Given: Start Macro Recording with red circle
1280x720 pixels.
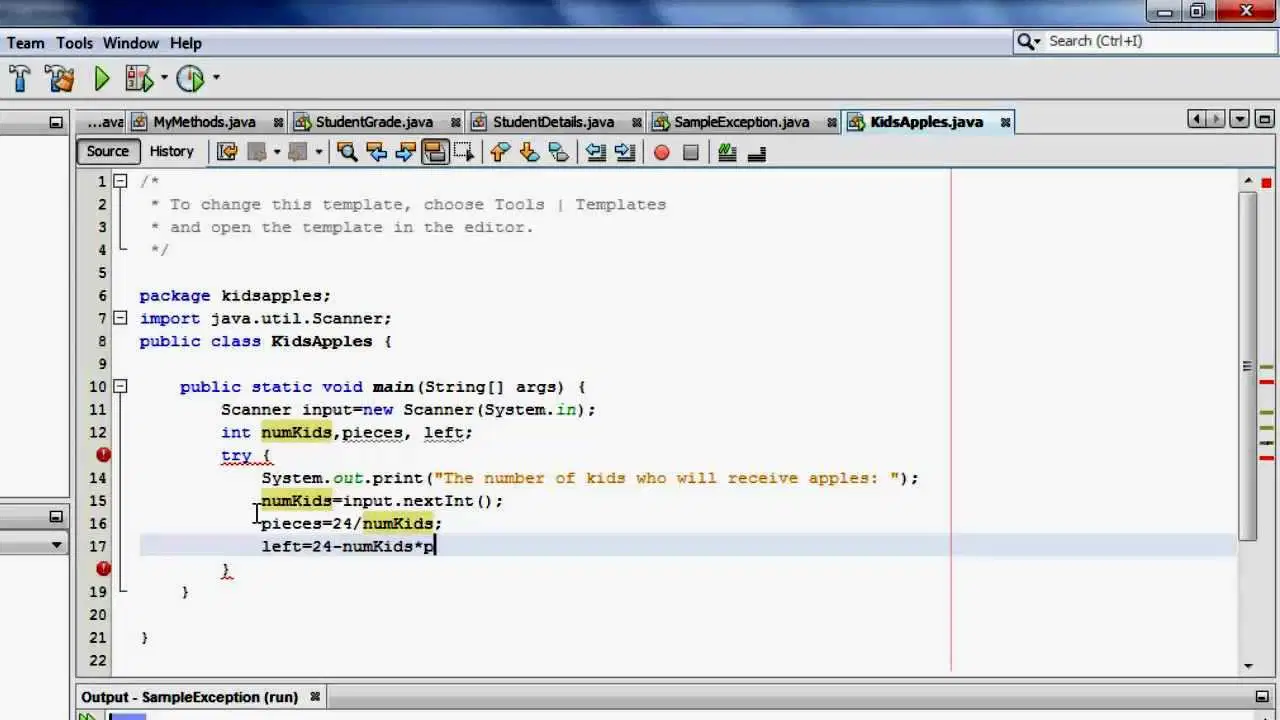Looking at the screenshot, I should pos(661,152).
